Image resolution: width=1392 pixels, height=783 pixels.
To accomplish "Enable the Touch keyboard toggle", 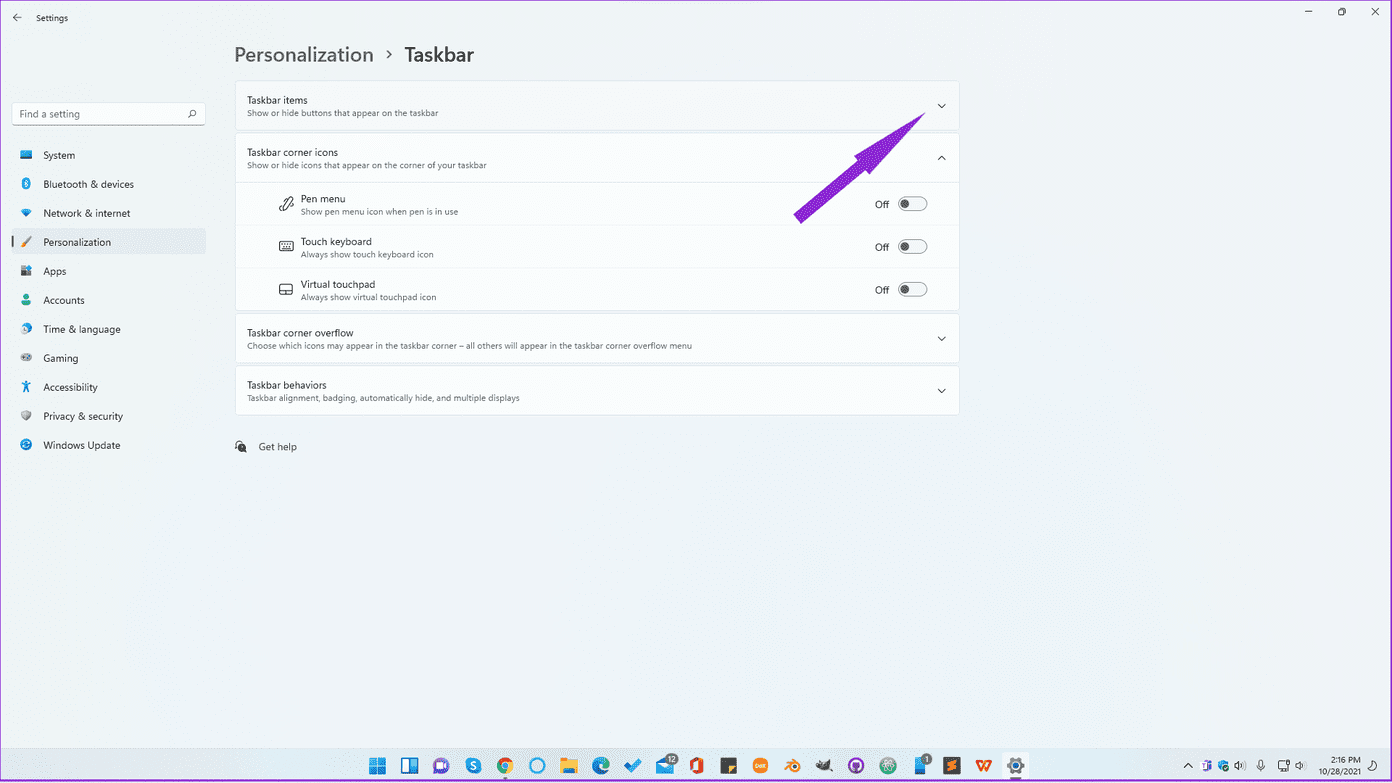I will click(912, 247).
